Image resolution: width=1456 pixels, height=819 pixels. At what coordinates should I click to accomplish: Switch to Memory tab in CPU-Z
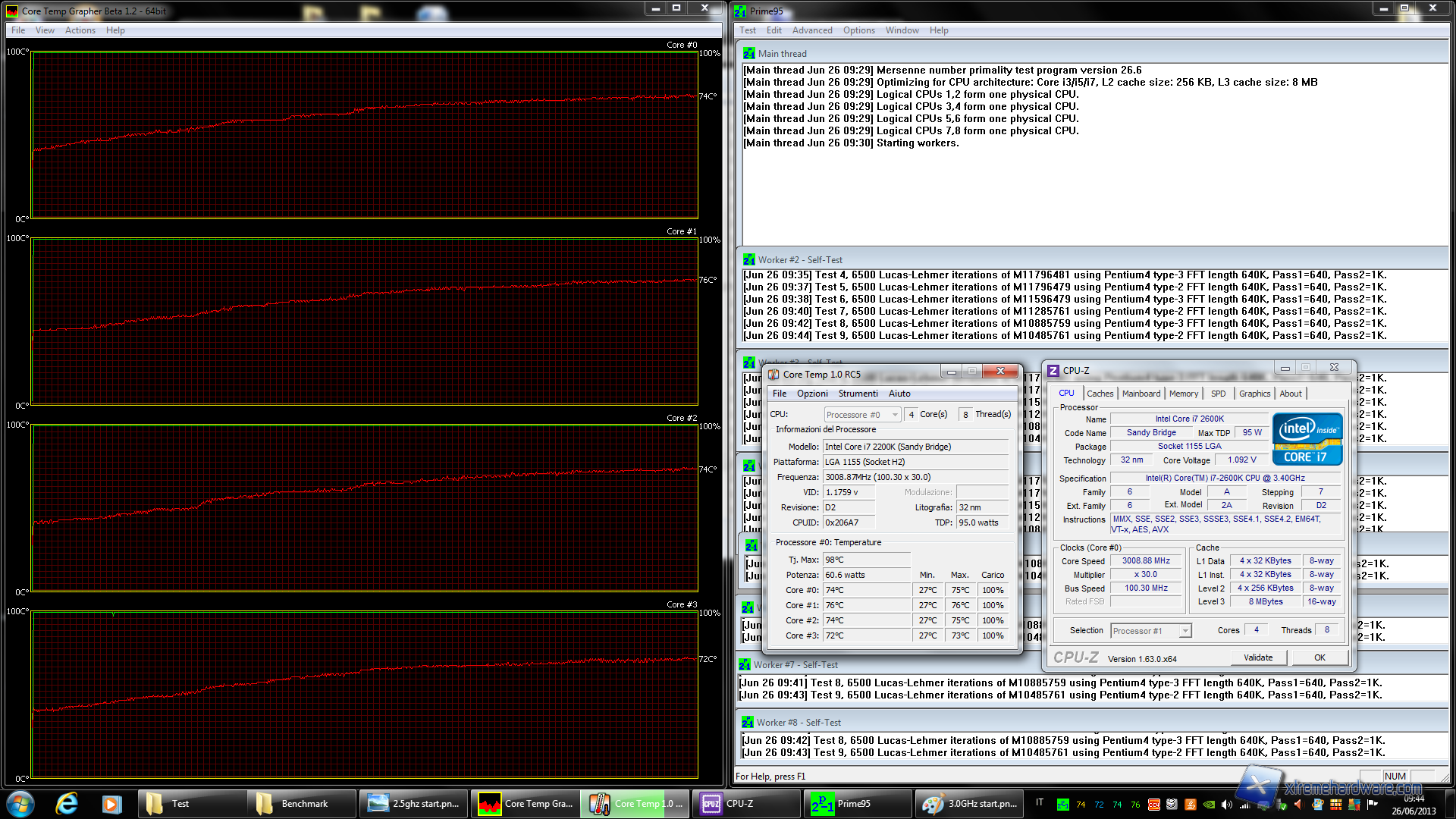click(1183, 394)
